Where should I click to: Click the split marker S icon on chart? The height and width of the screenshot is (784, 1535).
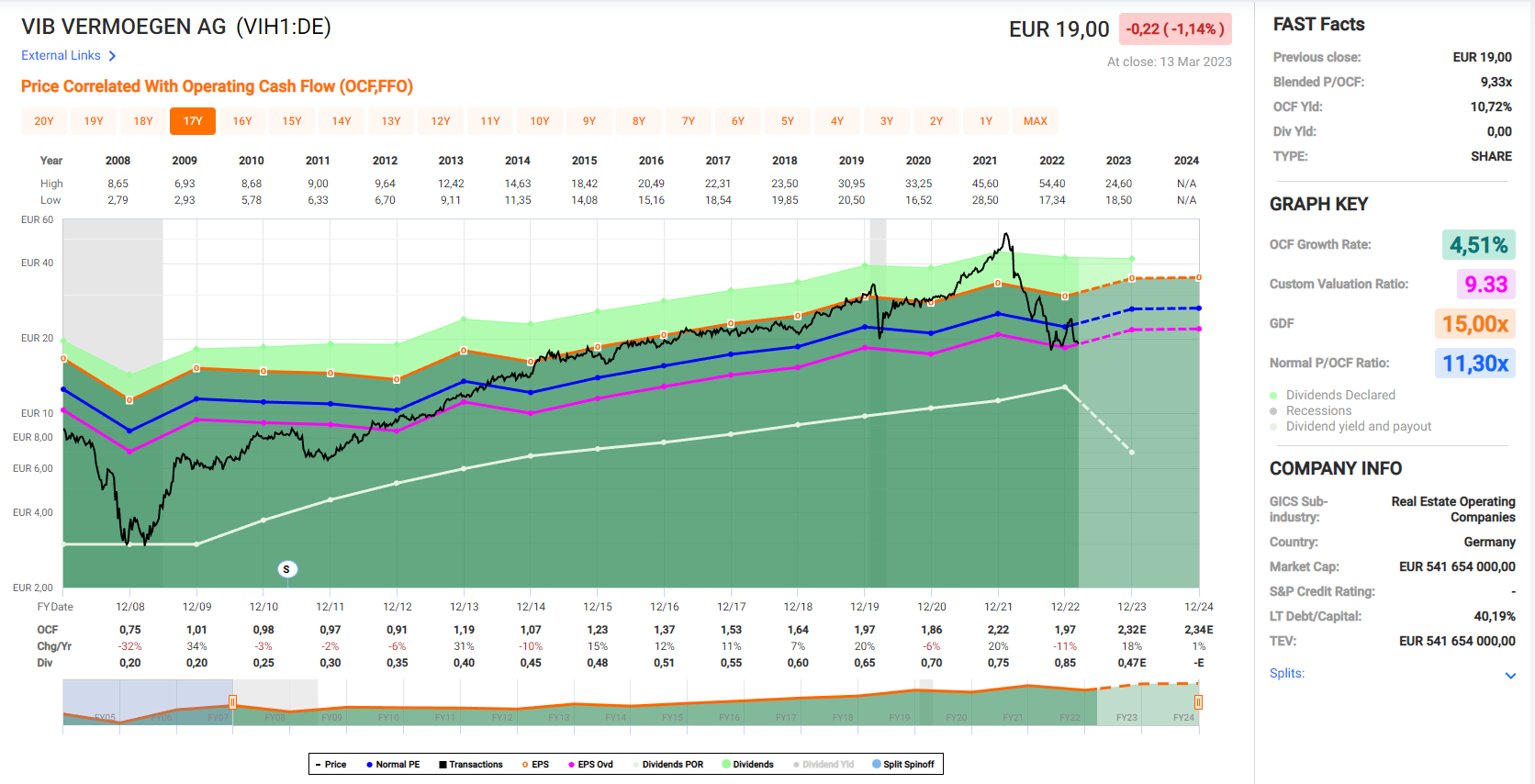click(286, 569)
